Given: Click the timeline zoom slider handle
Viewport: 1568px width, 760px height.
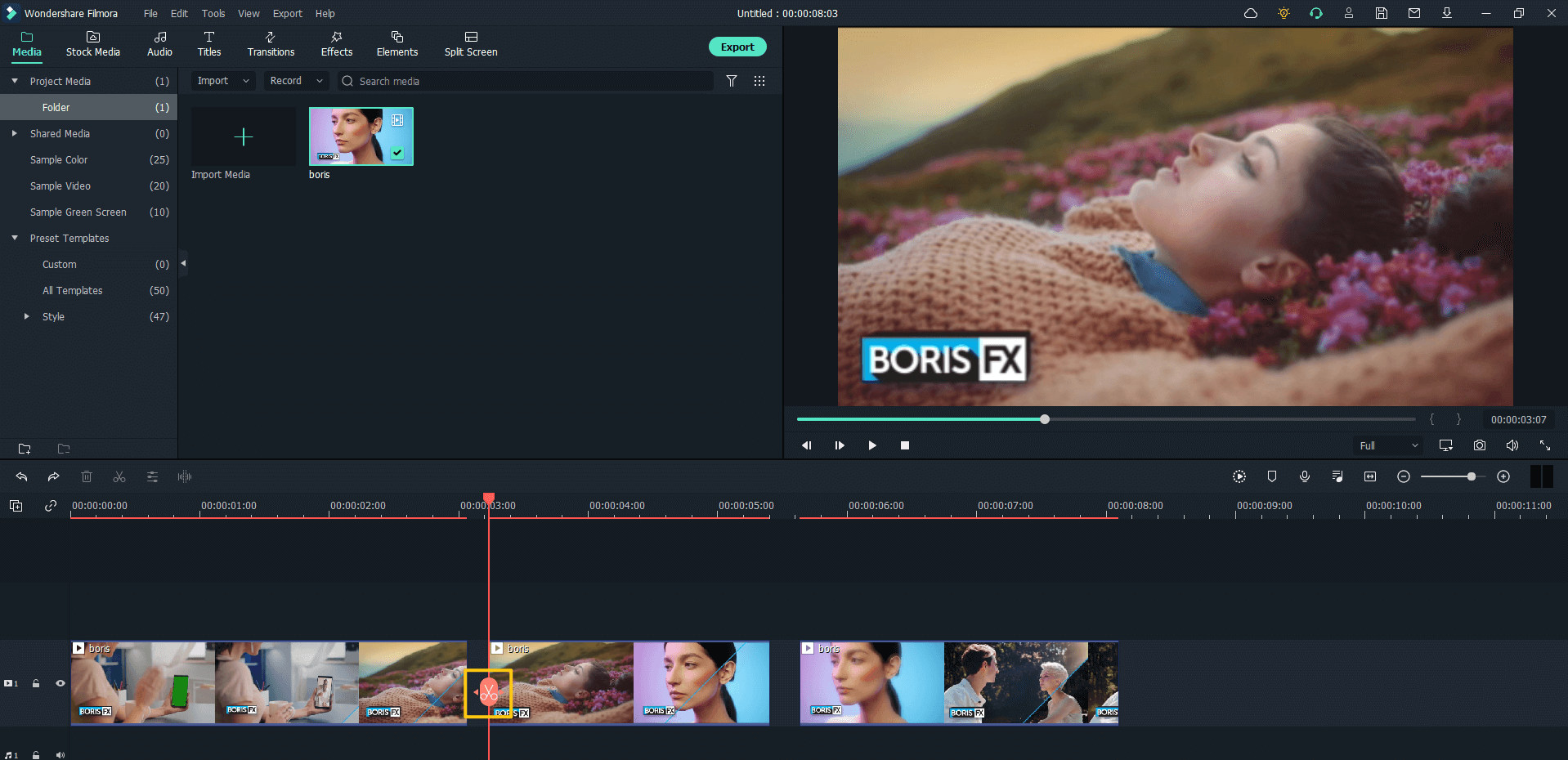Looking at the screenshot, I should (x=1472, y=476).
